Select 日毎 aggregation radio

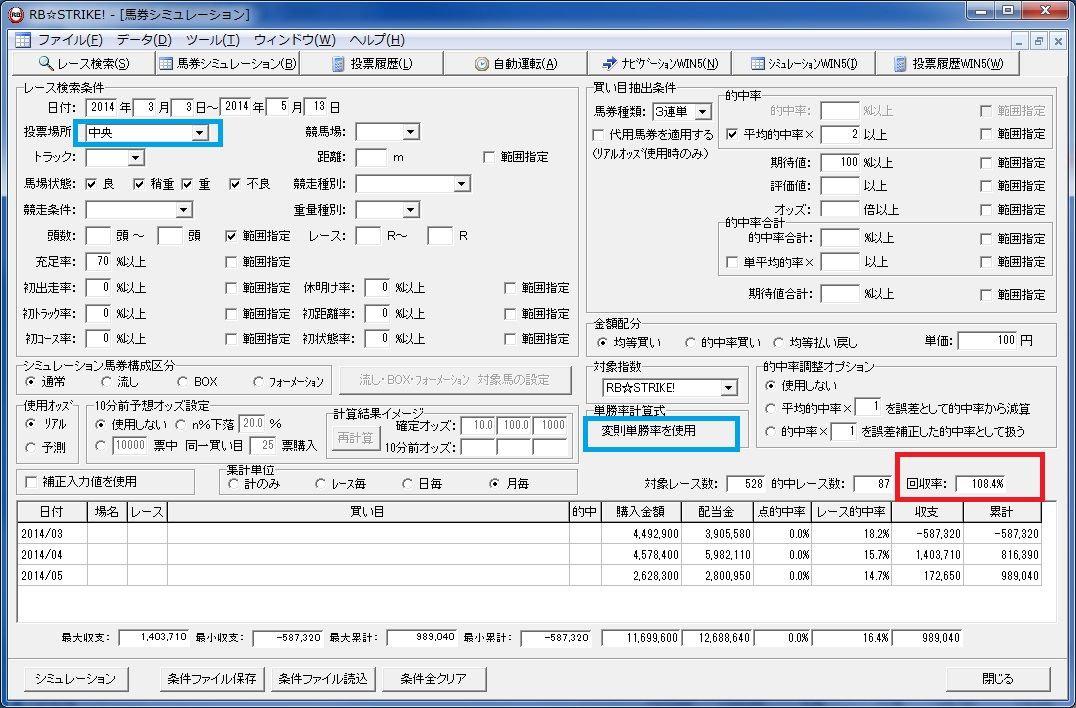[x=408, y=484]
